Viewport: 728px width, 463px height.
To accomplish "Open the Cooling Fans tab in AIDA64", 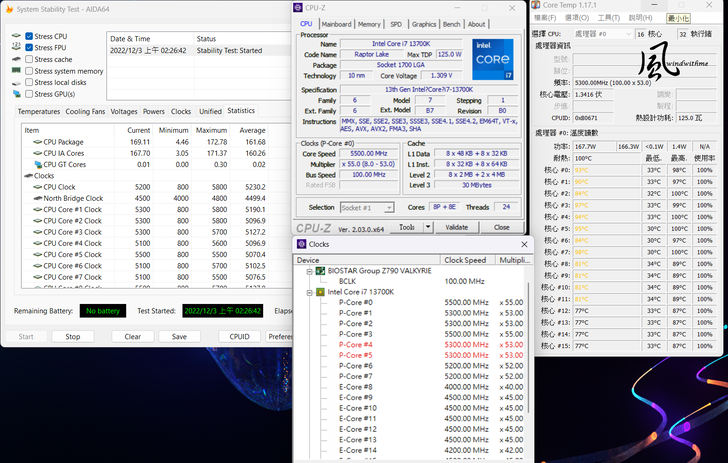I will 85,111.
